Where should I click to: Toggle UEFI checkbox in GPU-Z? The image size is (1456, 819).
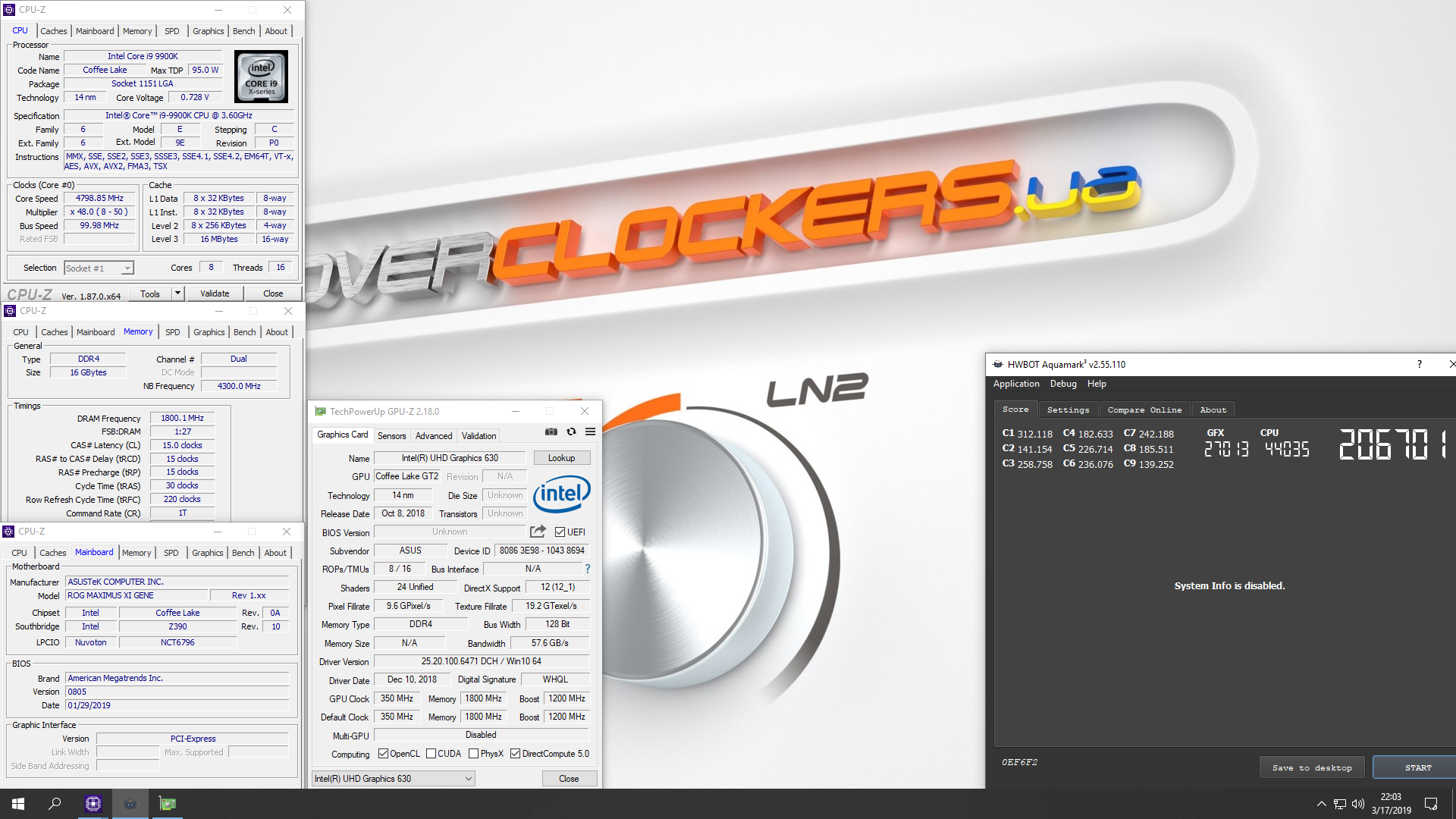coord(560,532)
